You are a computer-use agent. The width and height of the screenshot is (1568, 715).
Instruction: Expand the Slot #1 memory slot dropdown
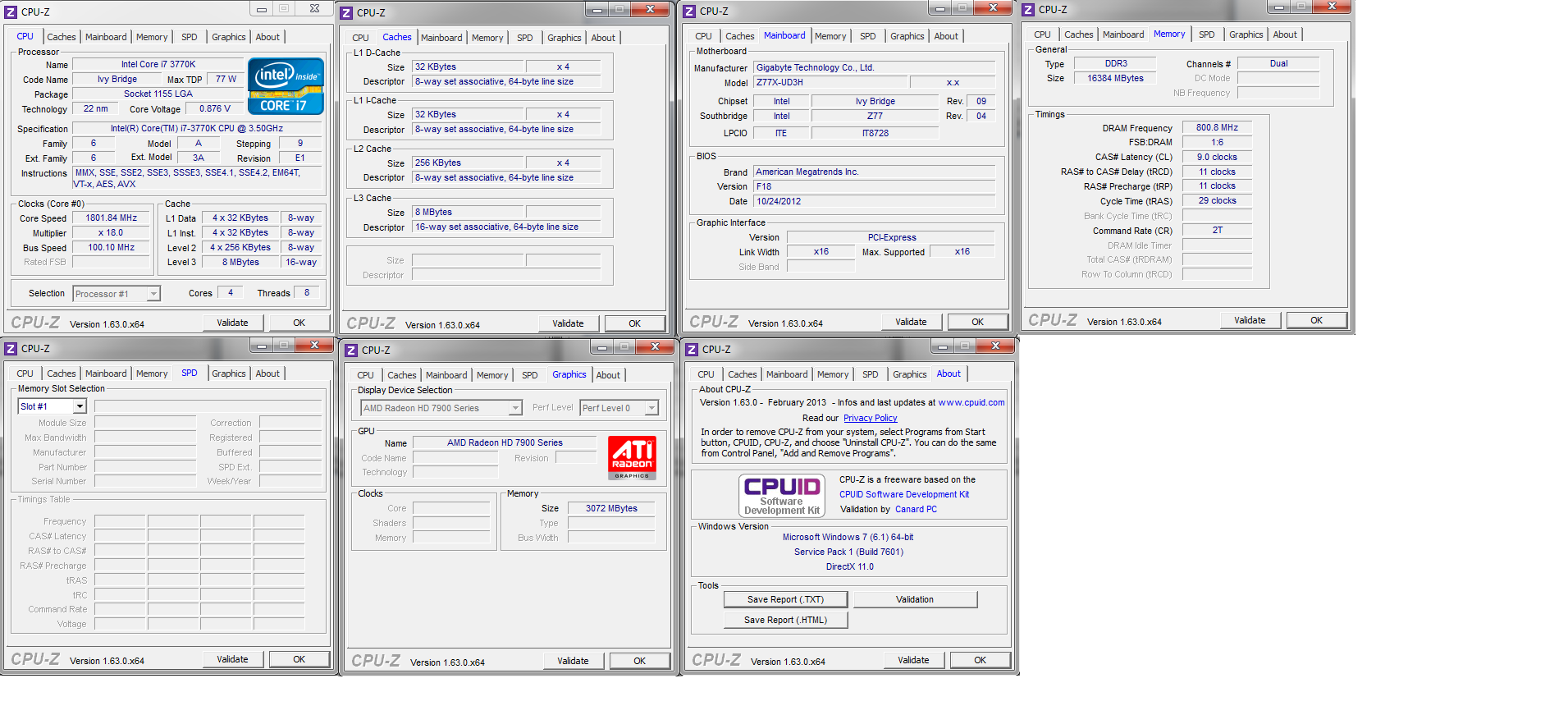tap(80, 406)
